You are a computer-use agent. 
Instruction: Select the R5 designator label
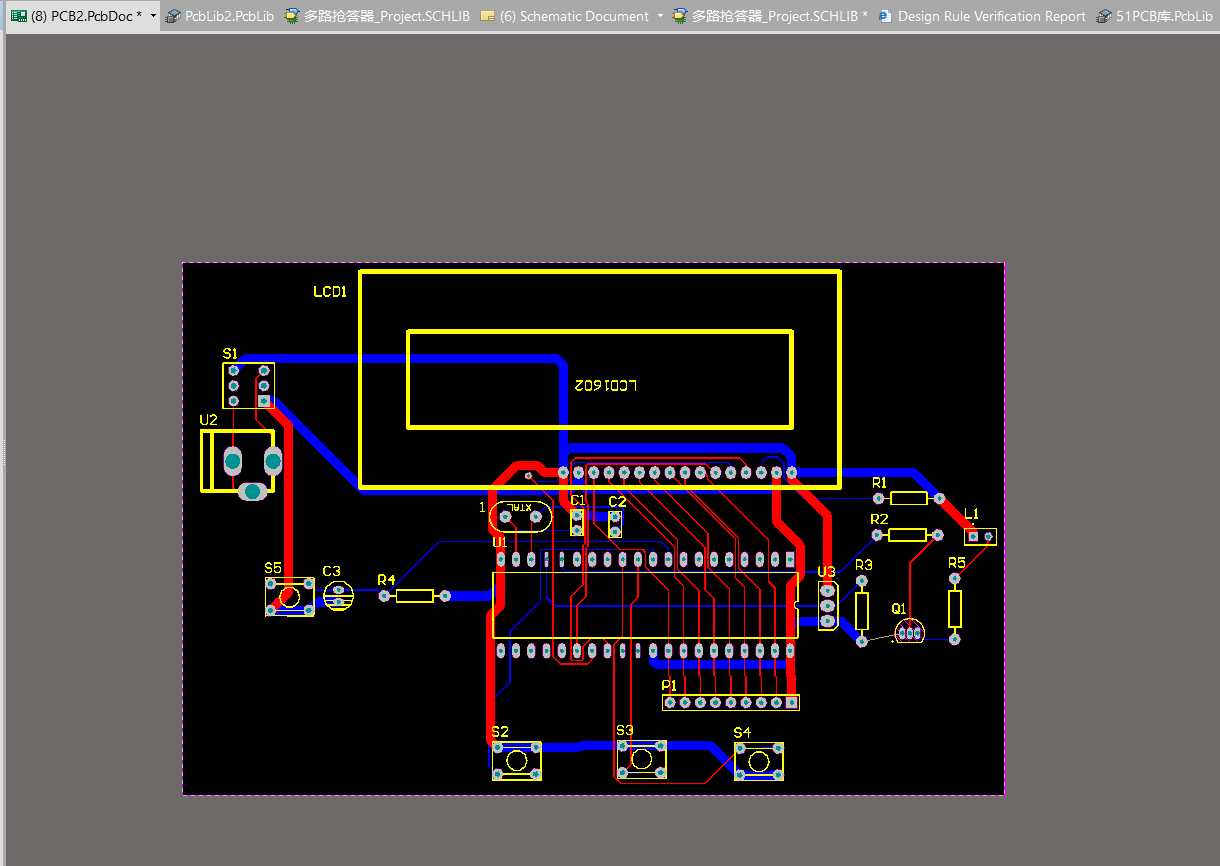point(957,563)
